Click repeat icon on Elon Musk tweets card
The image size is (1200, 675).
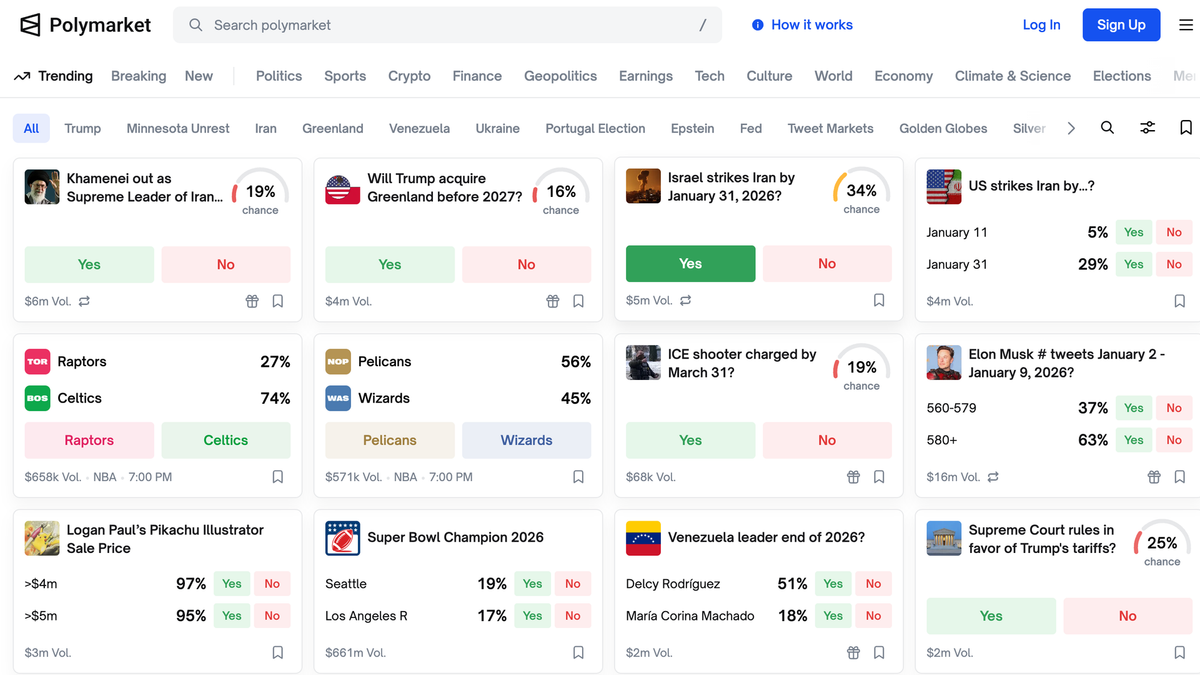(993, 477)
